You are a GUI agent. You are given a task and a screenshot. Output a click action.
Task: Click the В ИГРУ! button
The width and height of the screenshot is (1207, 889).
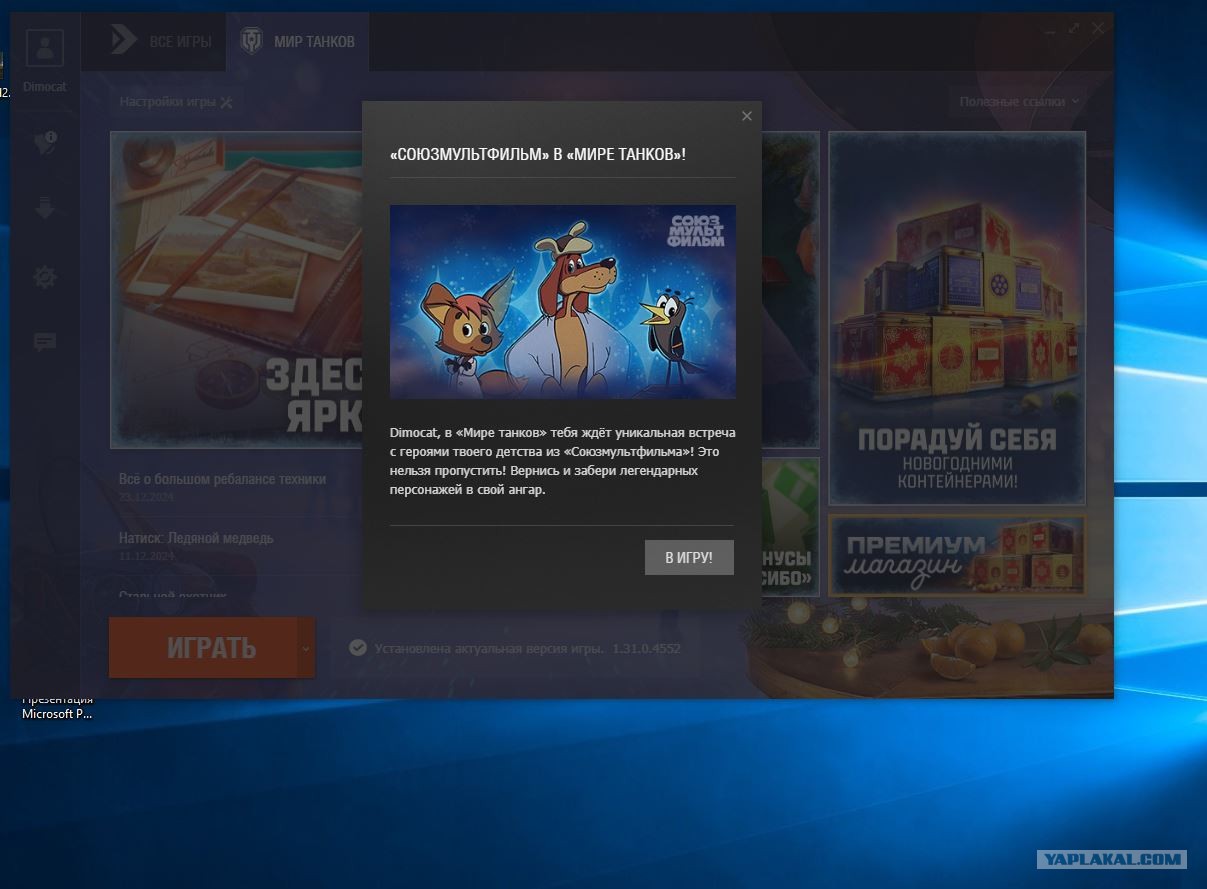pyautogui.click(x=689, y=558)
